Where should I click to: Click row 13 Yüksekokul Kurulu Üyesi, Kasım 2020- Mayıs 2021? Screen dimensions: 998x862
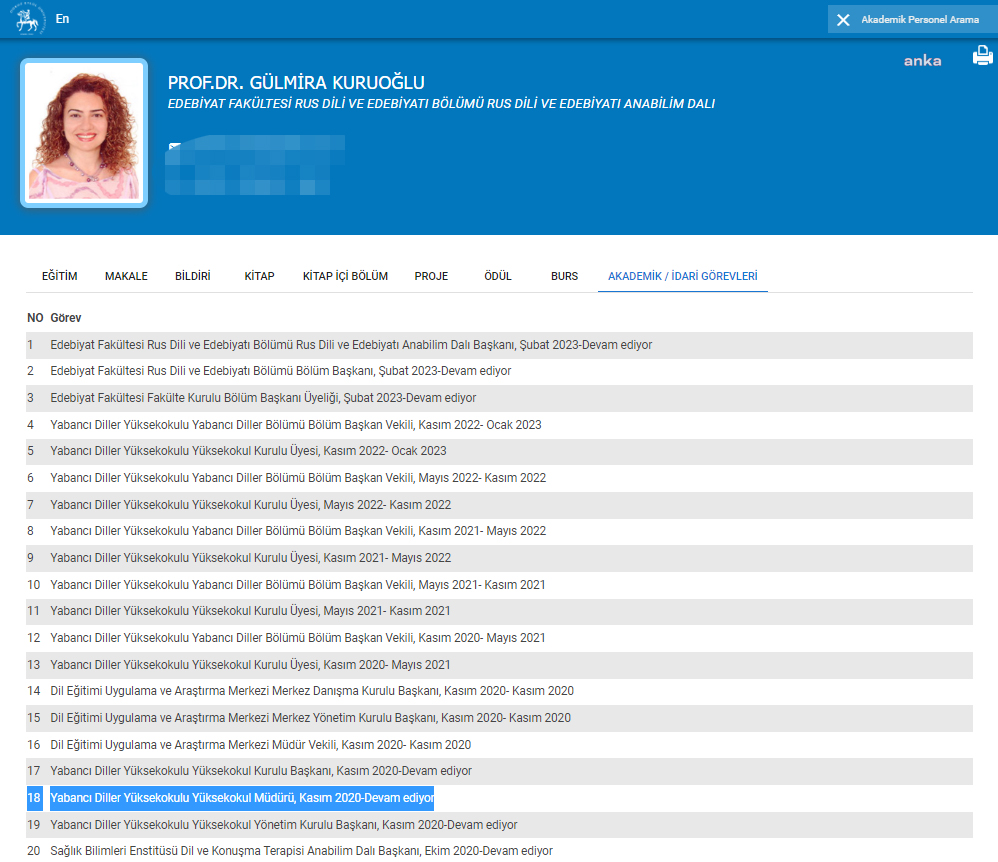coord(499,665)
